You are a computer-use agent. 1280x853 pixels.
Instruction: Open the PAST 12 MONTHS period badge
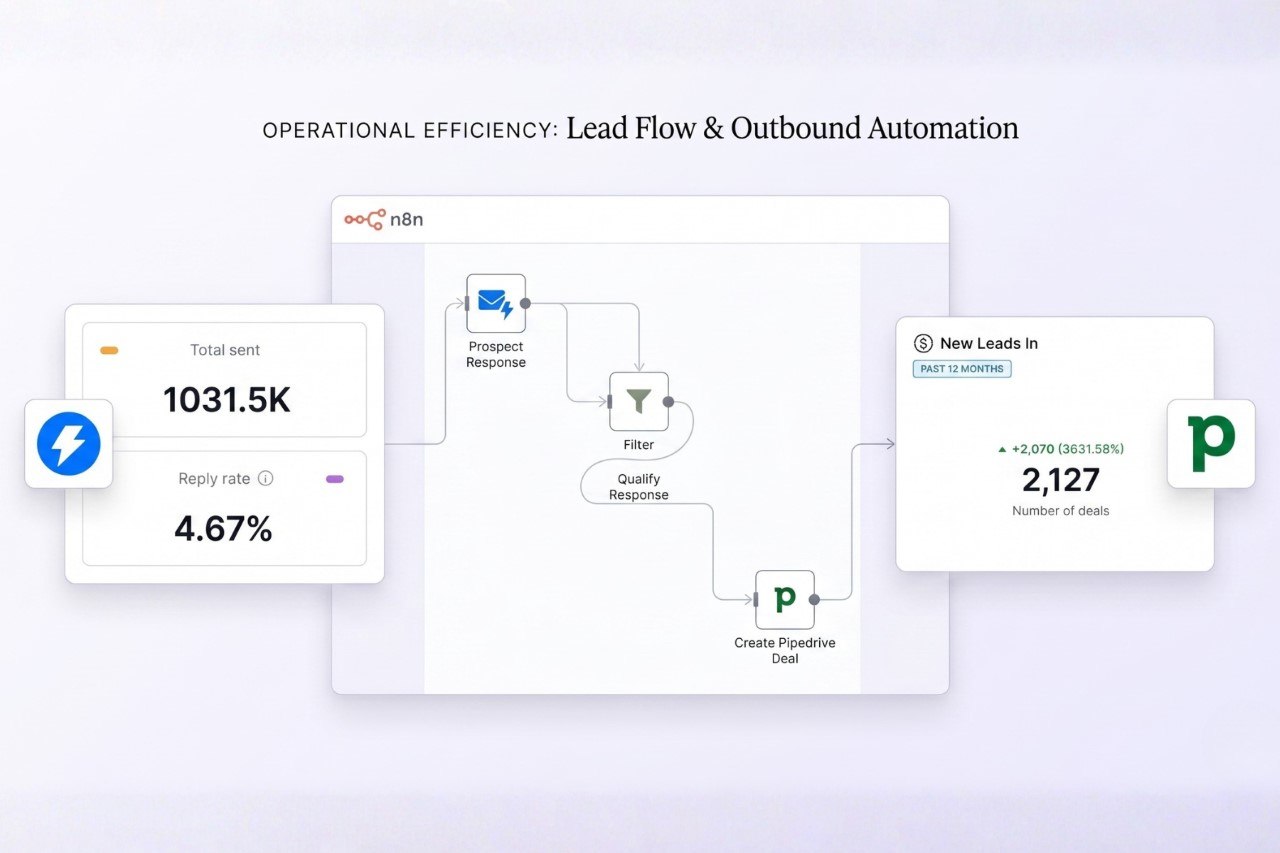[962, 369]
